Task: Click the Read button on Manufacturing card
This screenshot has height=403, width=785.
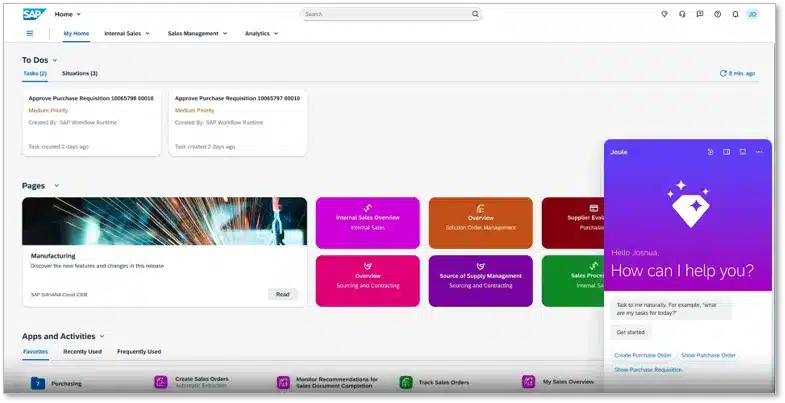Action: point(283,294)
